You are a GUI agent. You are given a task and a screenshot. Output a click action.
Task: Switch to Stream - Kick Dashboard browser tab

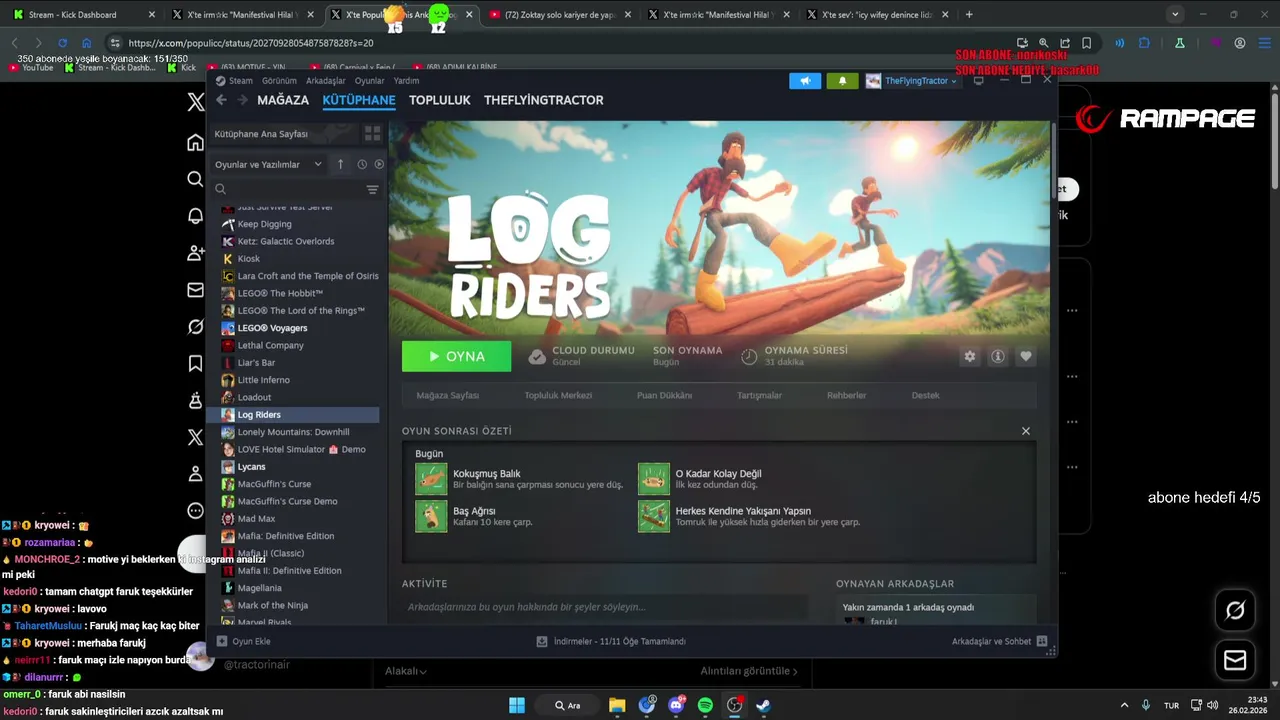(83, 14)
